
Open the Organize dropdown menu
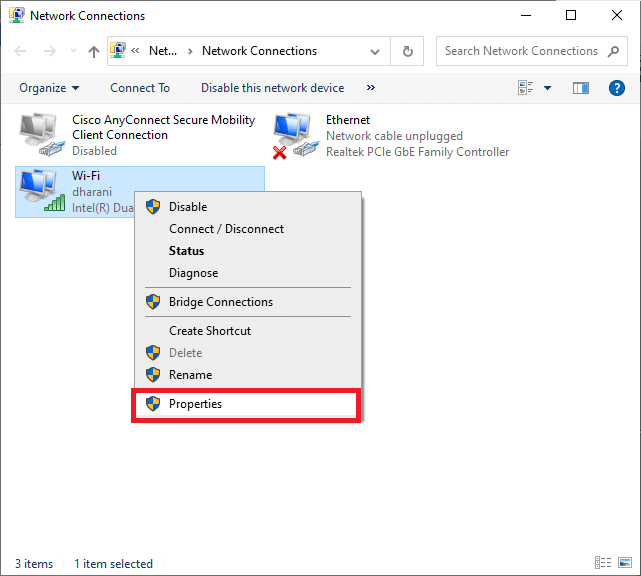point(49,88)
